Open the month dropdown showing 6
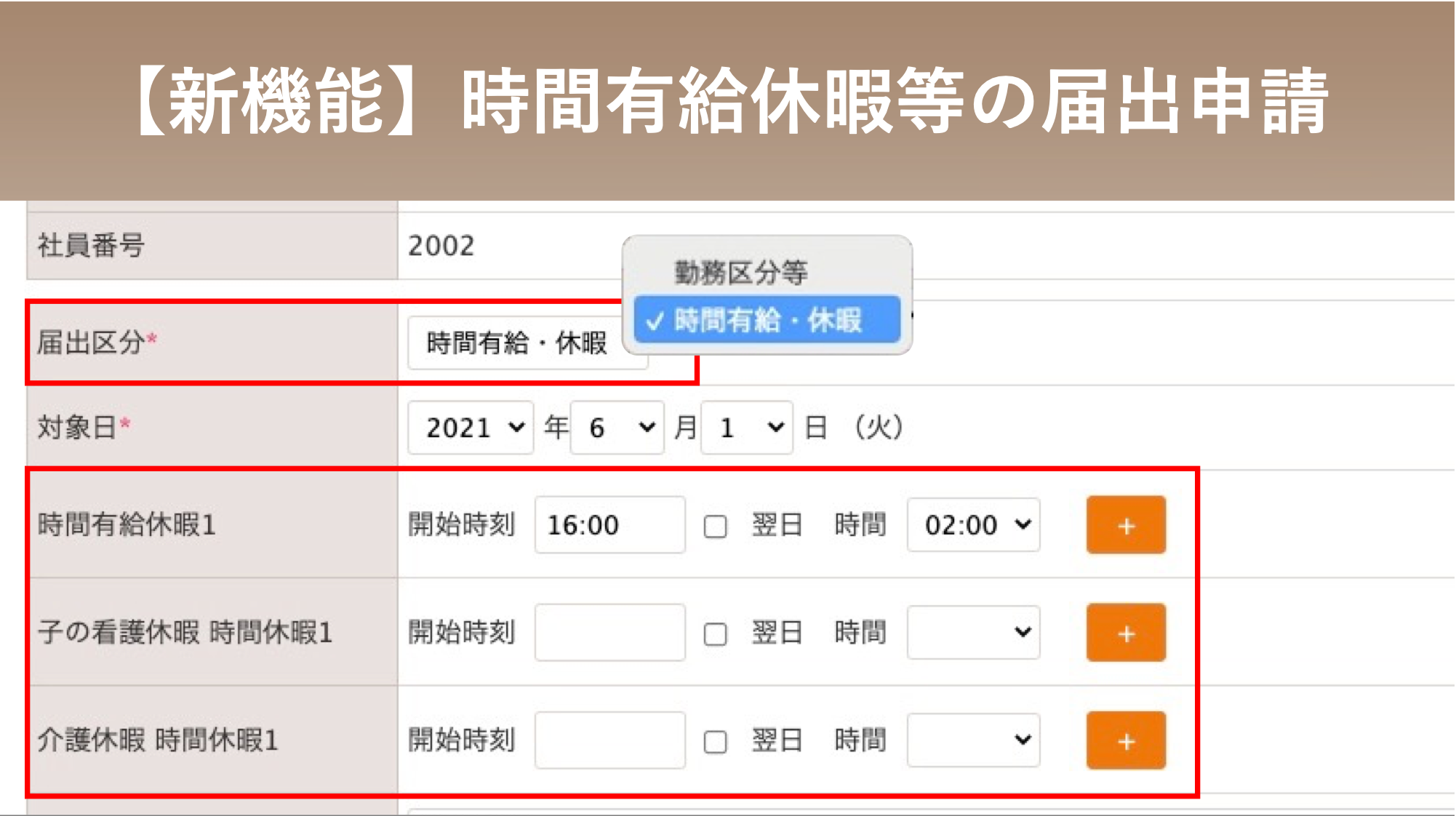 pyautogui.click(x=617, y=428)
